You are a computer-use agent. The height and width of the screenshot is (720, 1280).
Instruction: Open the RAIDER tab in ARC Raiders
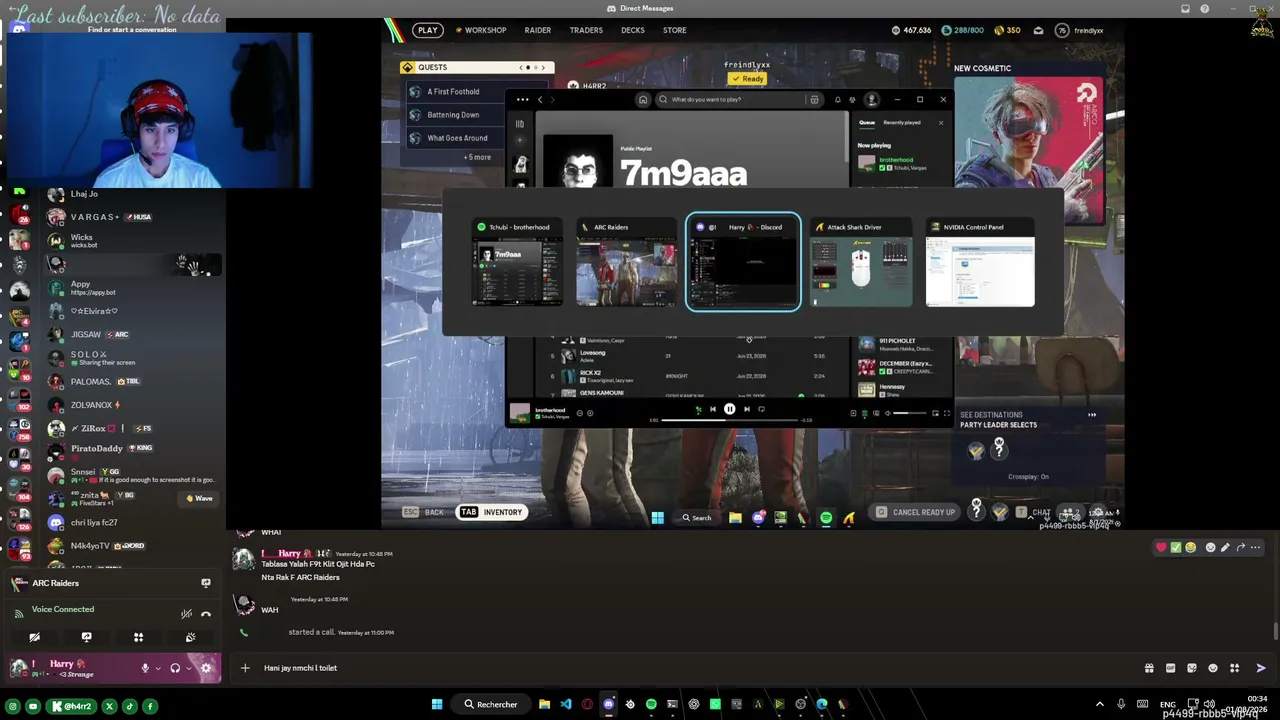tap(537, 30)
